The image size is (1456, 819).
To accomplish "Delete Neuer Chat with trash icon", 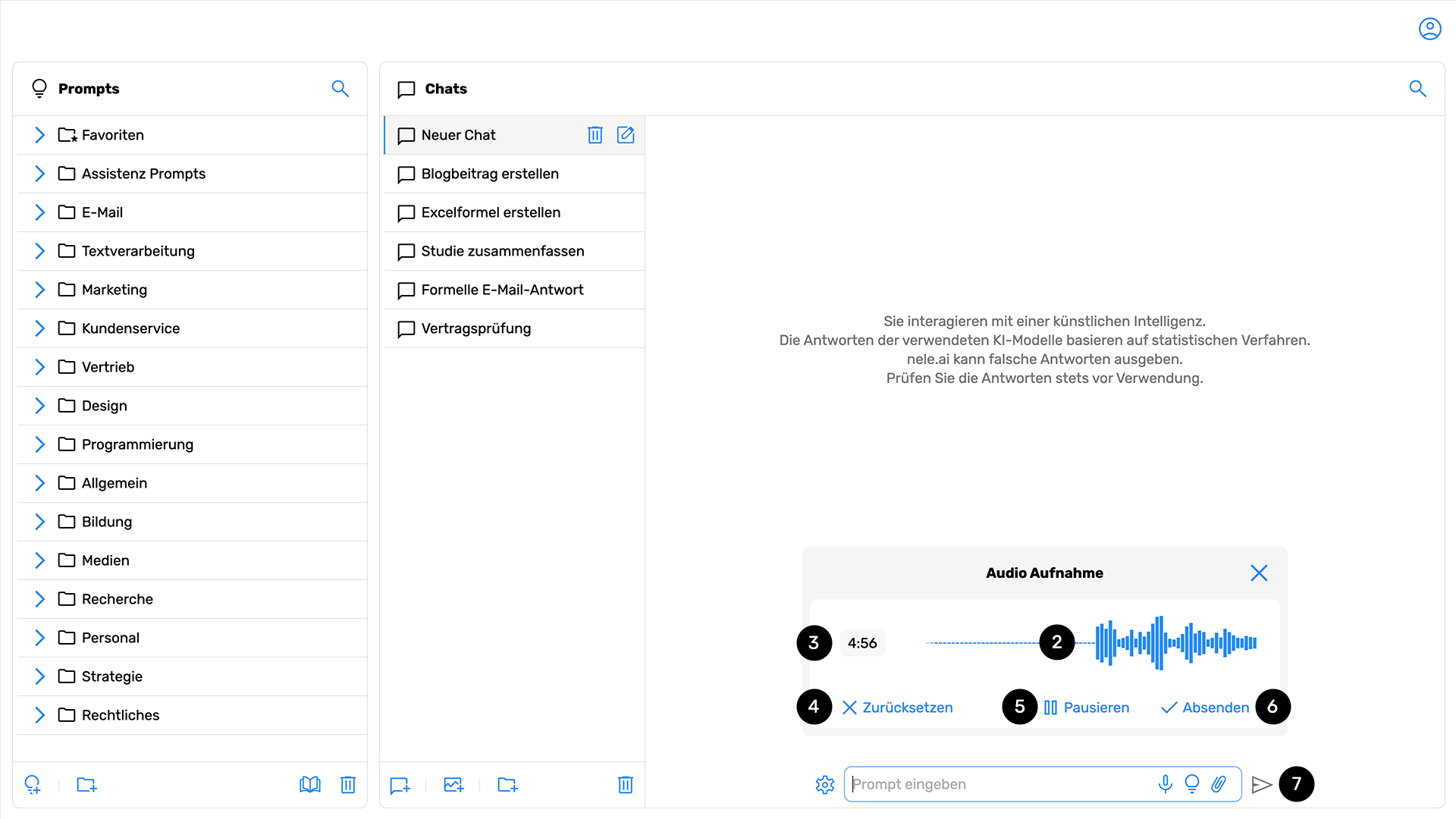I will tap(595, 135).
